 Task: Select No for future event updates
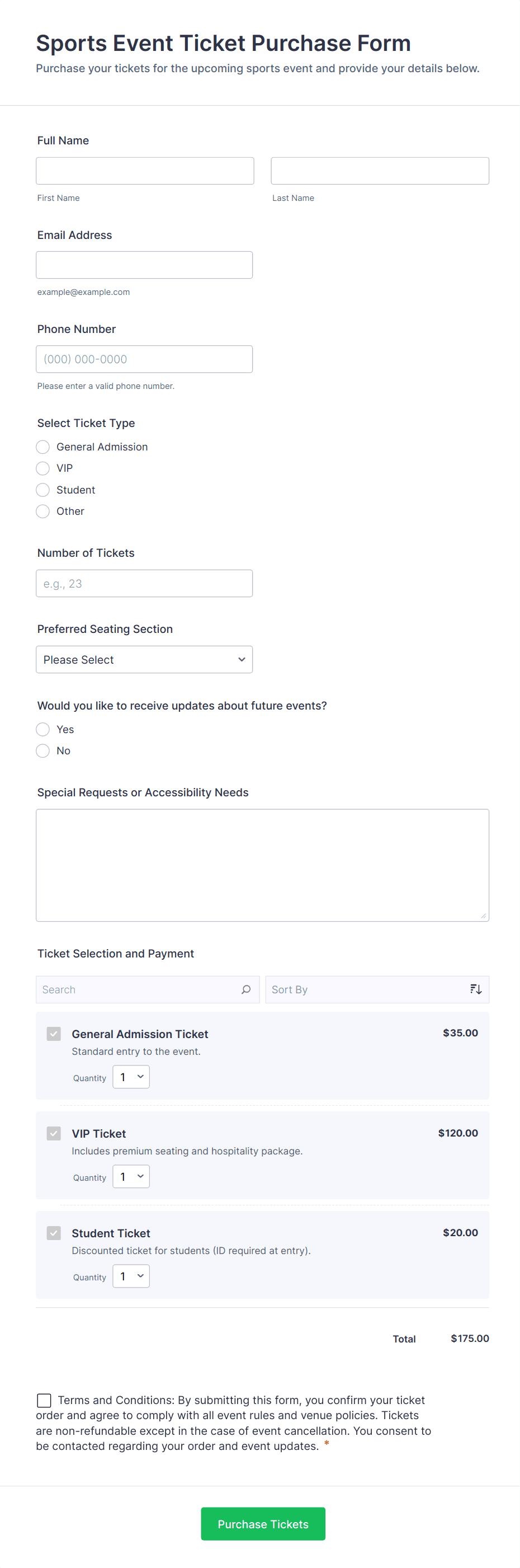[x=42, y=750]
